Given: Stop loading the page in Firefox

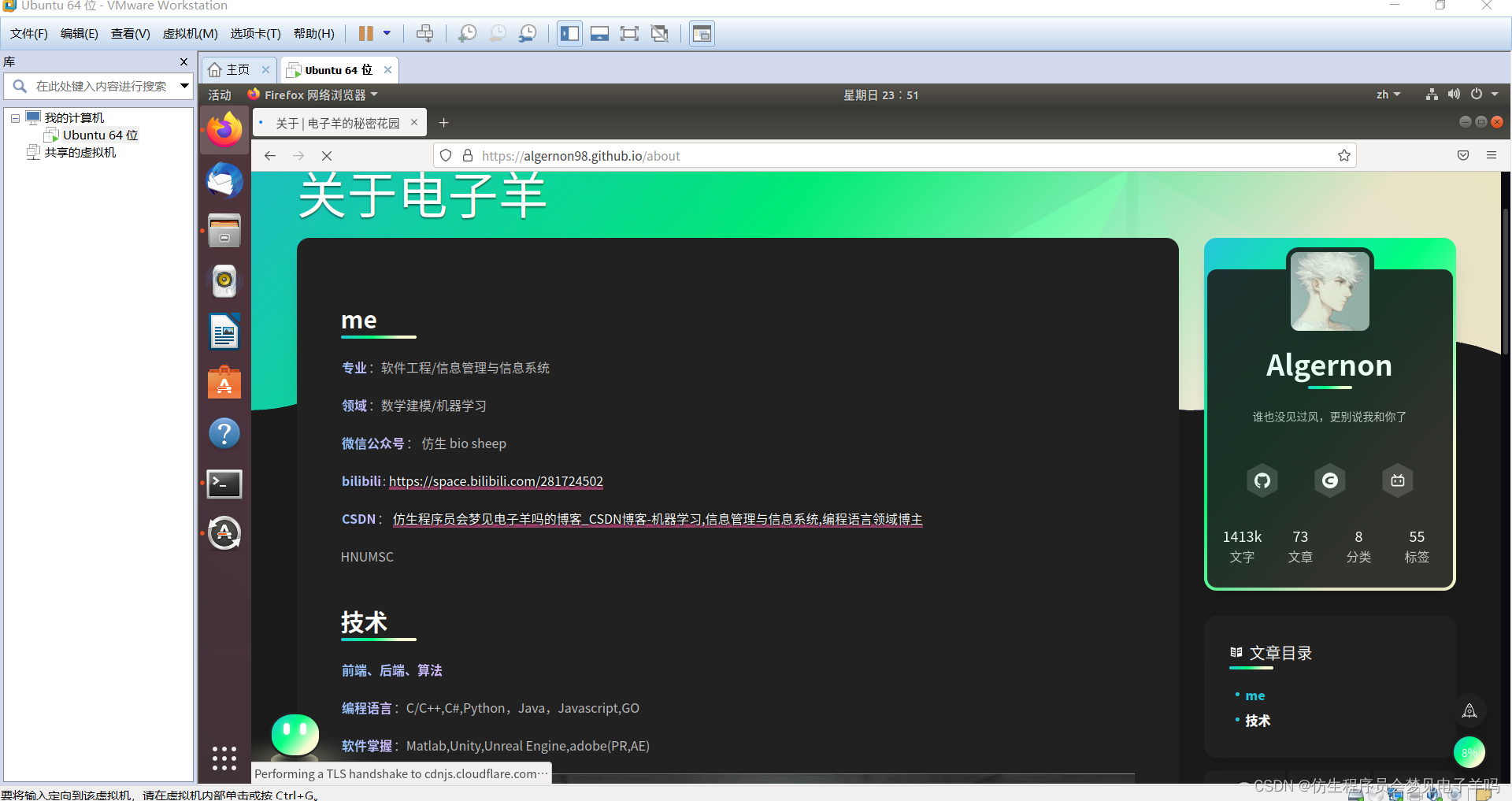Looking at the screenshot, I should pos(327,156).
